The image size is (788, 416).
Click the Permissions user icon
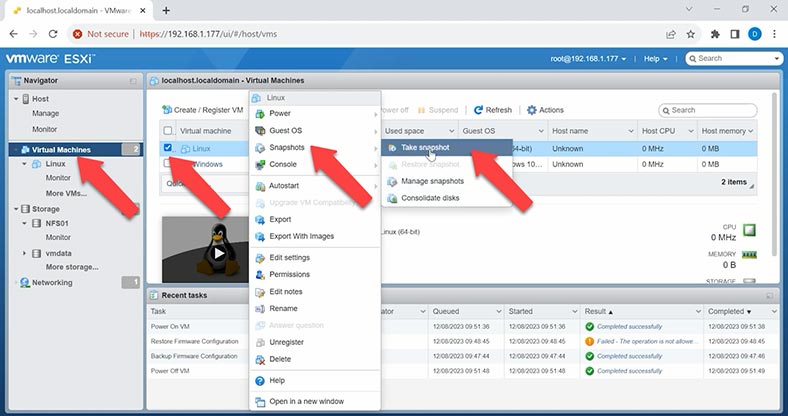[x=260, y=275]
